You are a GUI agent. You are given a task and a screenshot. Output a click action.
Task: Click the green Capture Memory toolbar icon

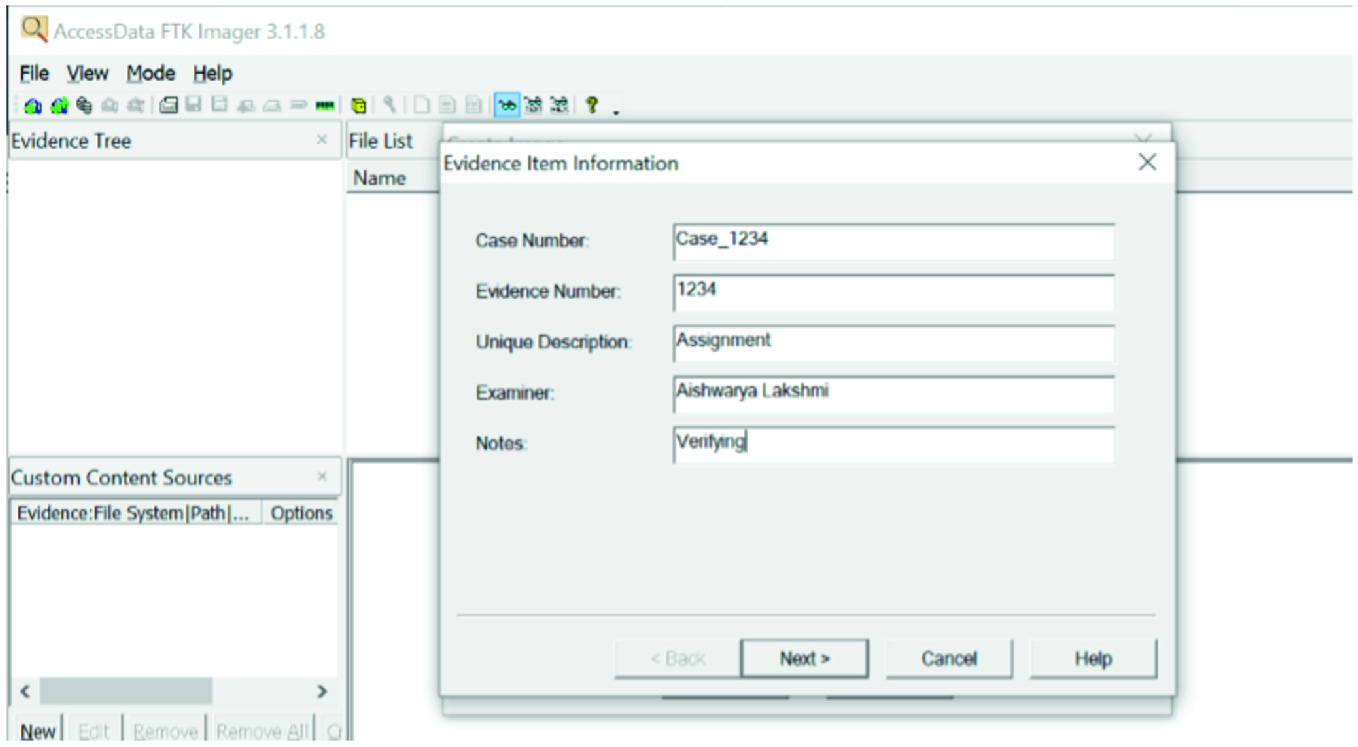pyautogui.click(x=325, y=105)
